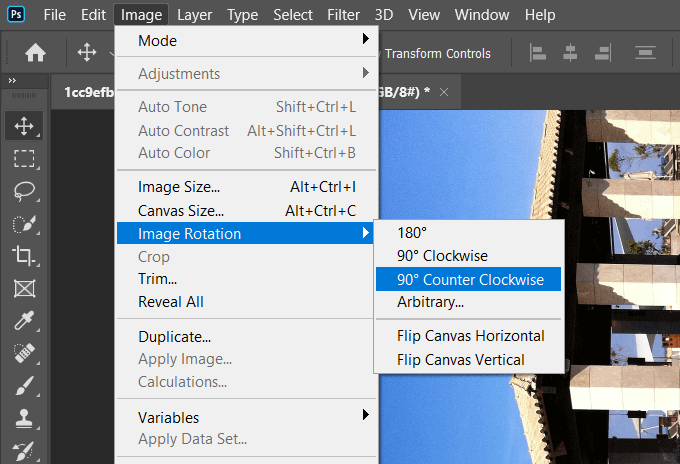680x464 pixels.
Task: Select the Rectangular Marquee tool
Action: tap(24, 158)
